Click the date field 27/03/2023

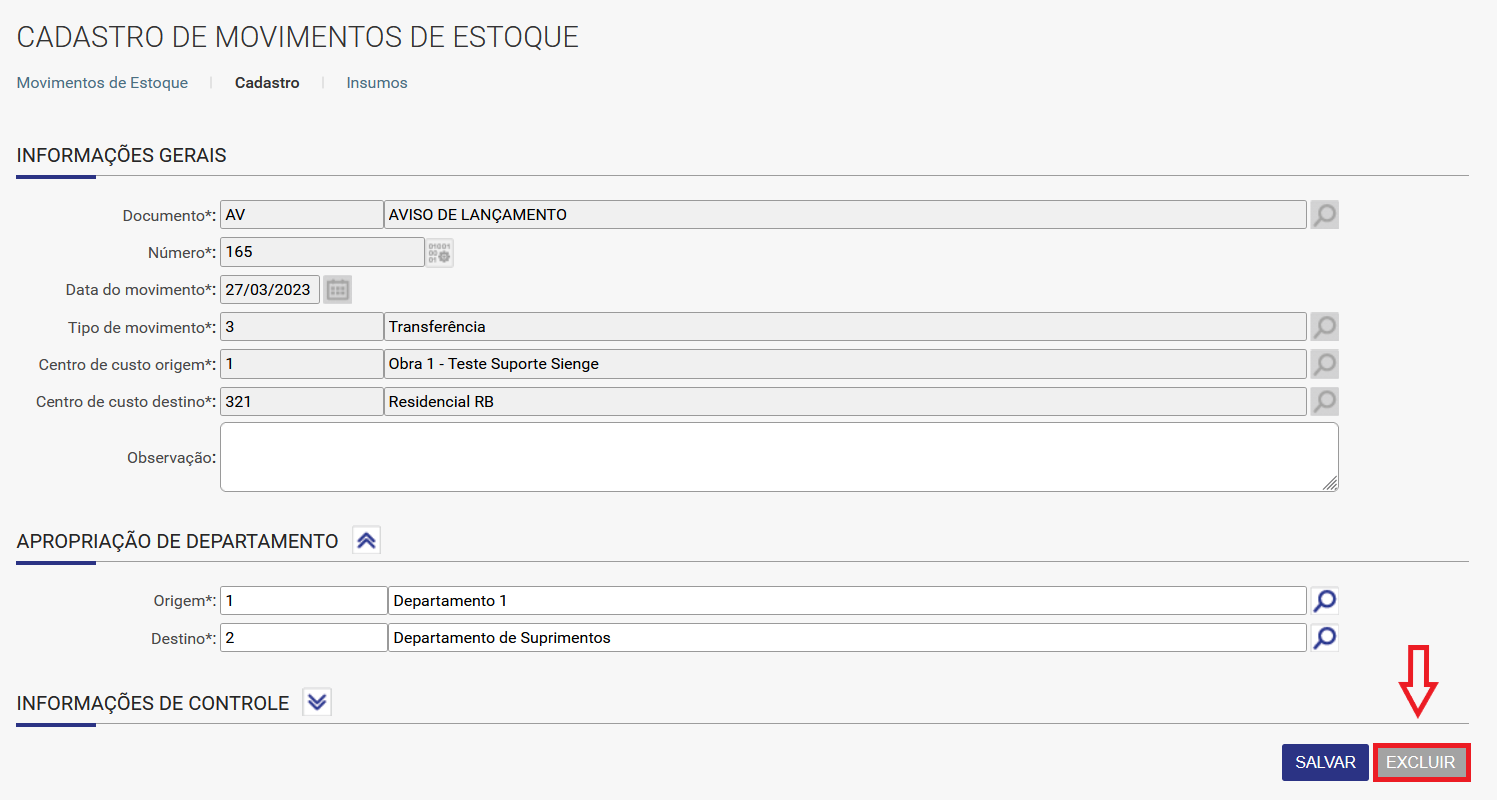click(x=270, y=290)
